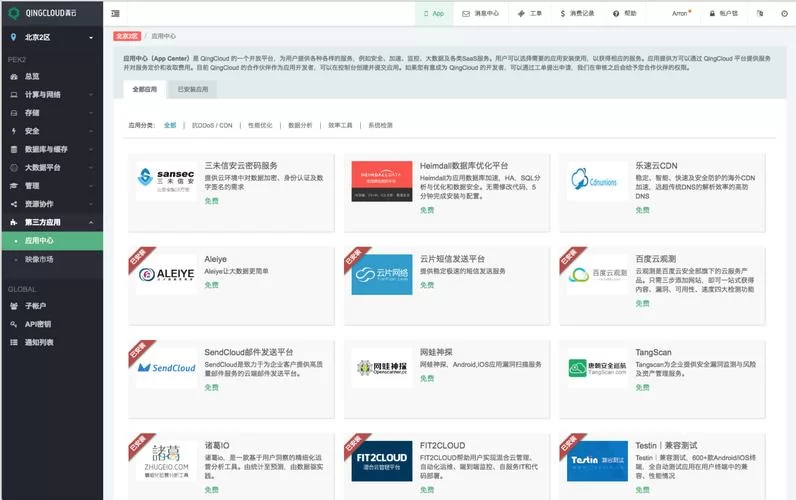
Task: Click the Heimdall red logo thumbnail
Action: click(382, 181)
